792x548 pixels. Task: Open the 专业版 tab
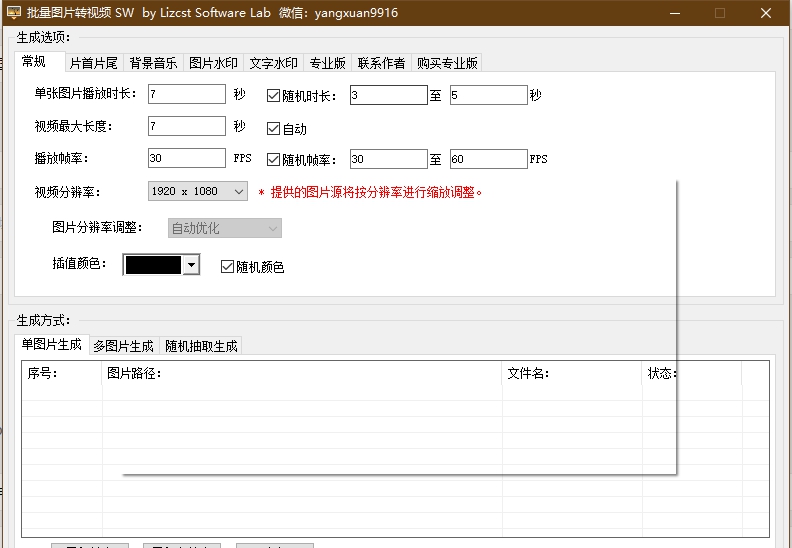327,63
